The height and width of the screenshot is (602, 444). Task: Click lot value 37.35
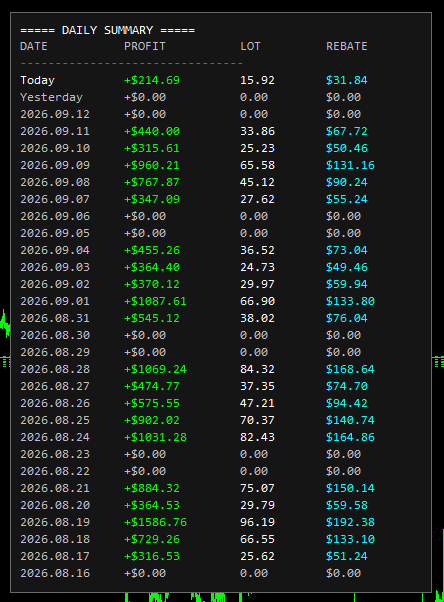pos(257,386)
